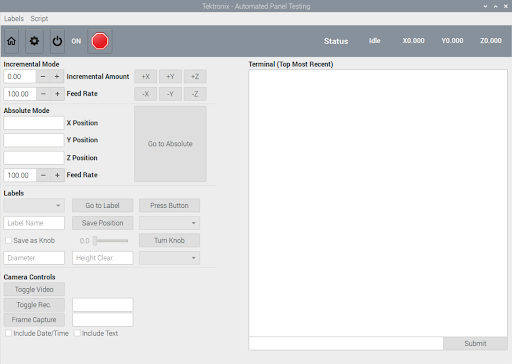Click the Label Name input field
This screenshot has width=512, height=364.
click(x=34, y=223)
